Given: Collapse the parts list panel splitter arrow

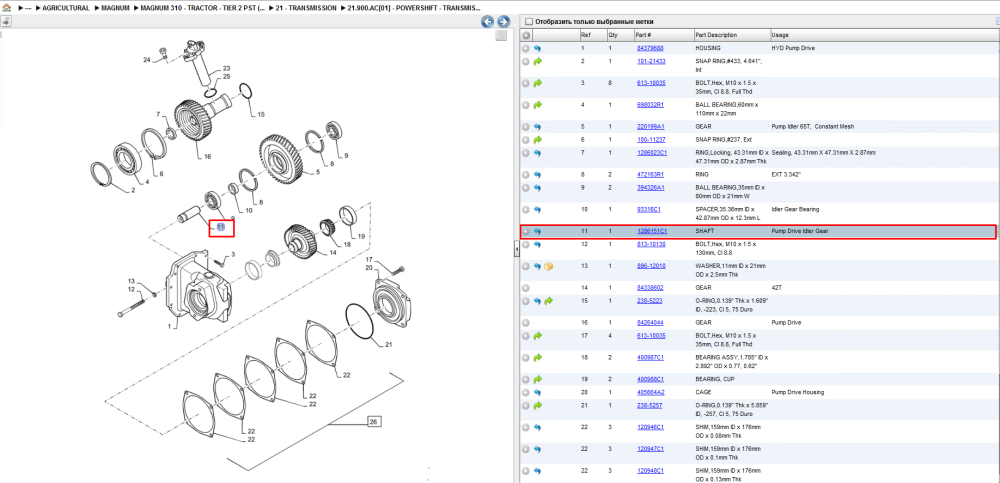Looking at the screenshot, I should point(517,250).
